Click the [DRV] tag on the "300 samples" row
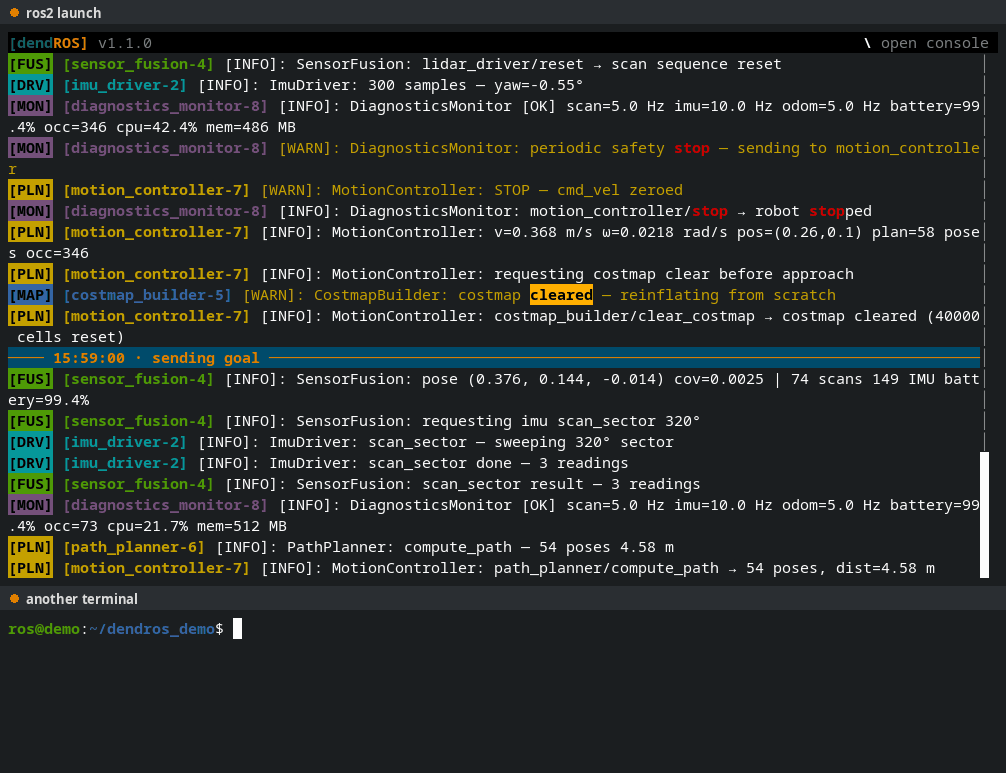1006x773 pixels. (x=30, y=85)
